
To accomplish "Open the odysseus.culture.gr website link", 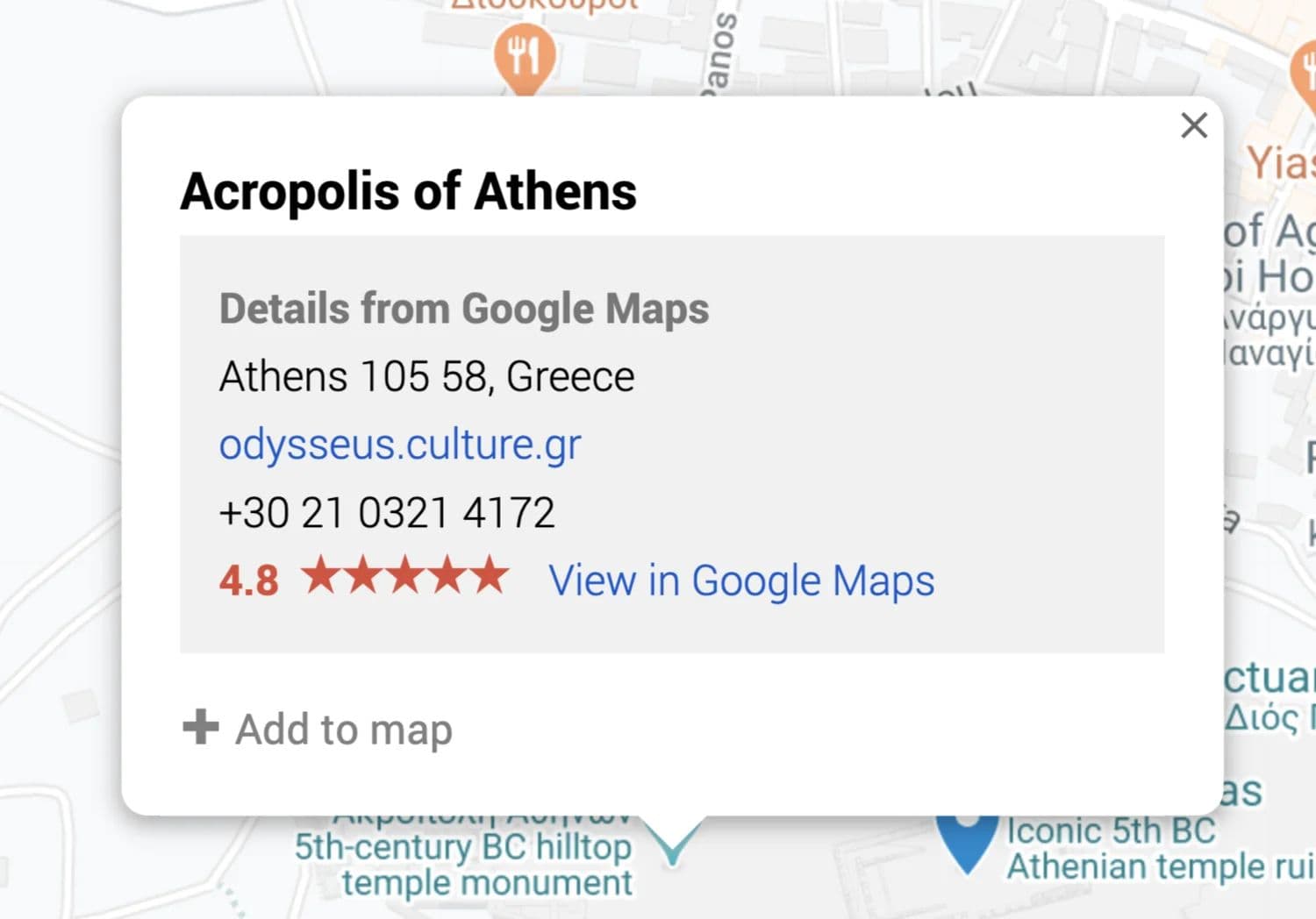I will (x=400, y=445).
